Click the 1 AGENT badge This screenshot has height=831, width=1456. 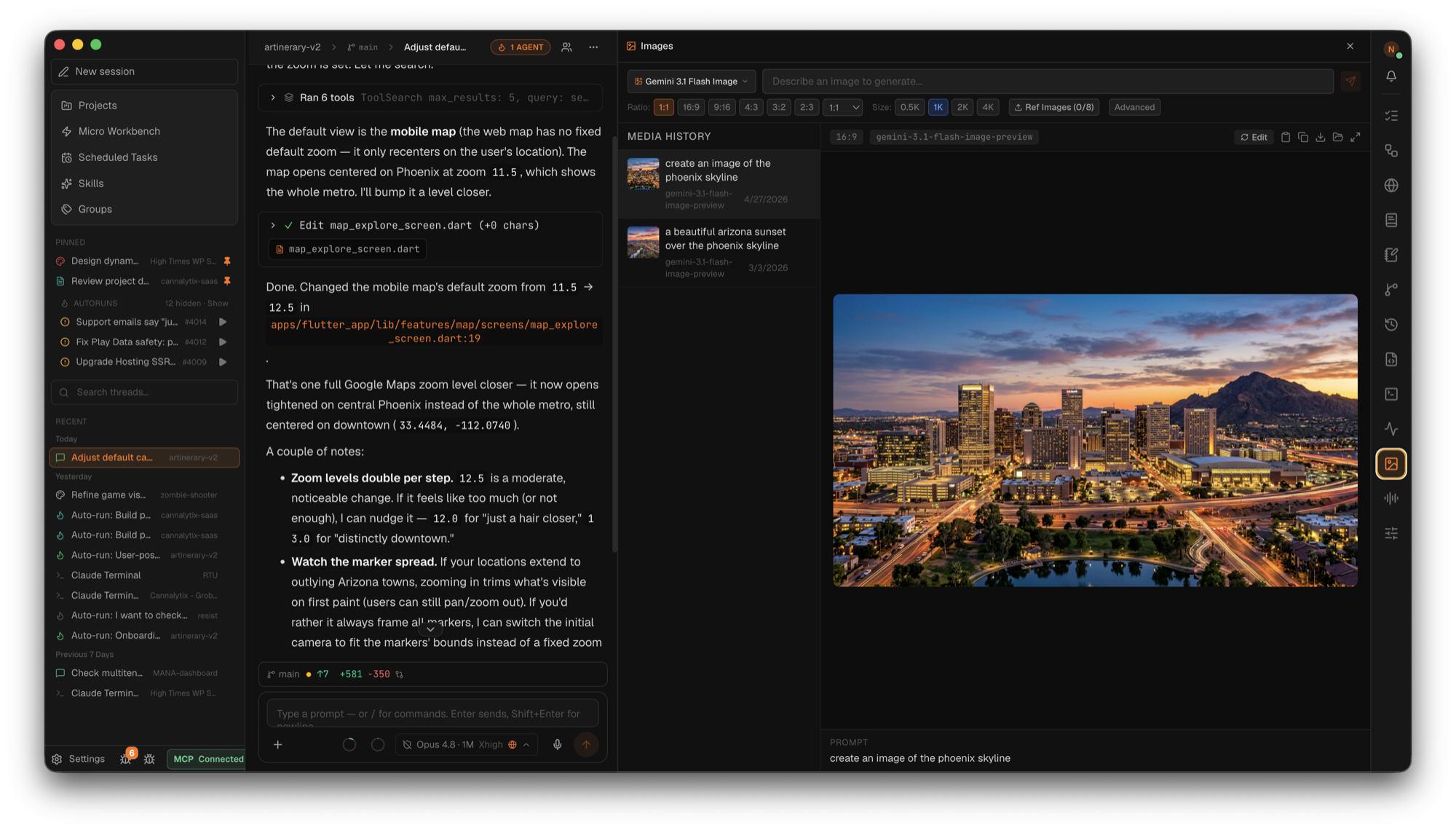tap(521, 47)
